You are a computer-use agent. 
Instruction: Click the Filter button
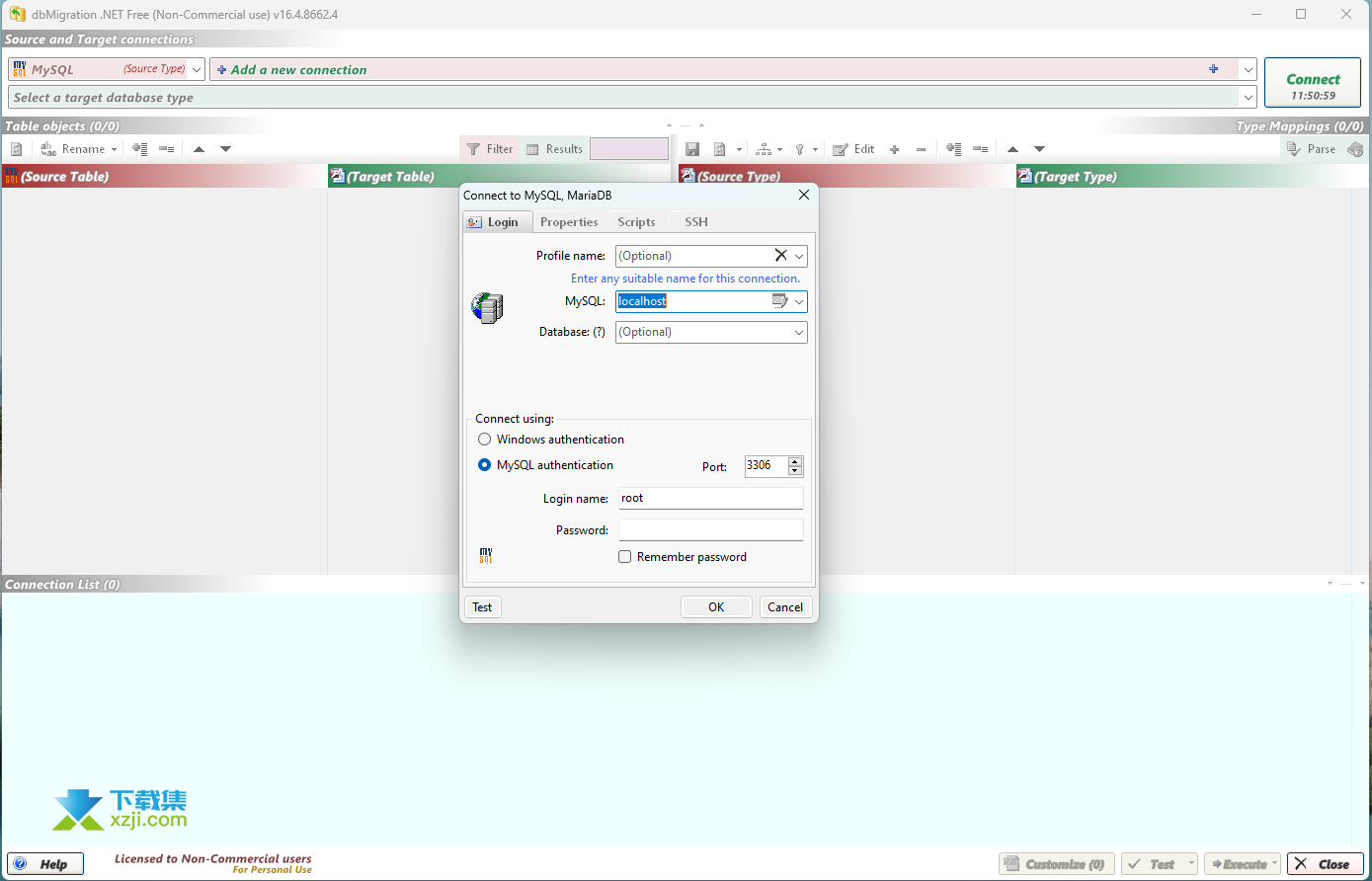click(x=489, y=149)
